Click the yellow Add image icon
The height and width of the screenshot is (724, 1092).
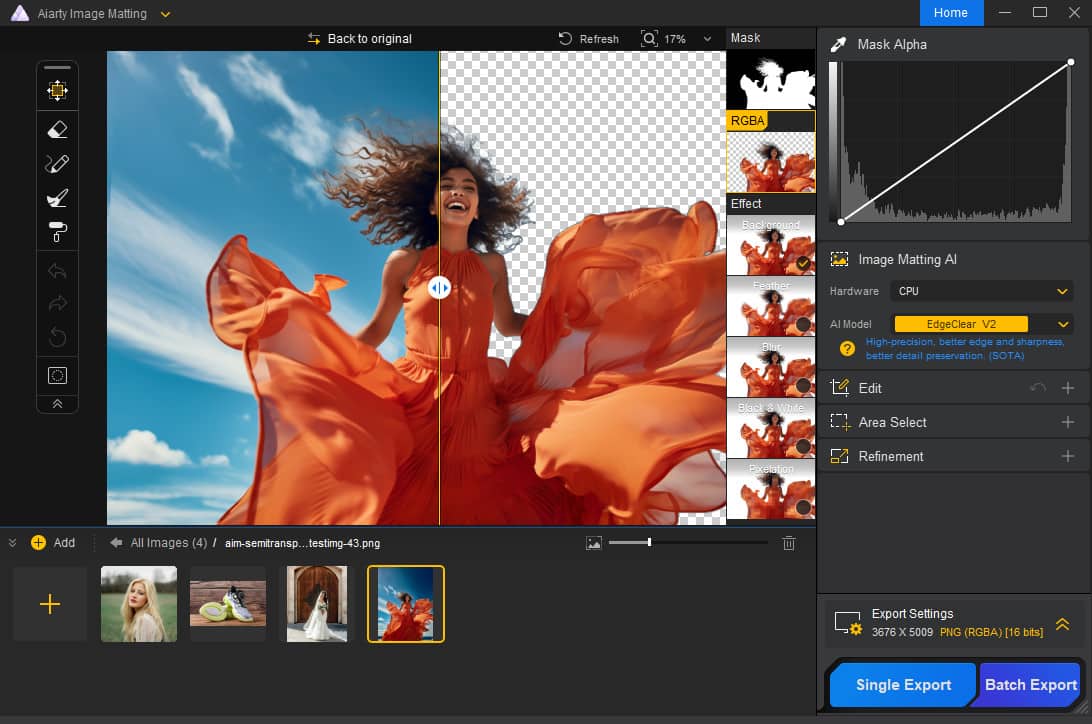38,543
